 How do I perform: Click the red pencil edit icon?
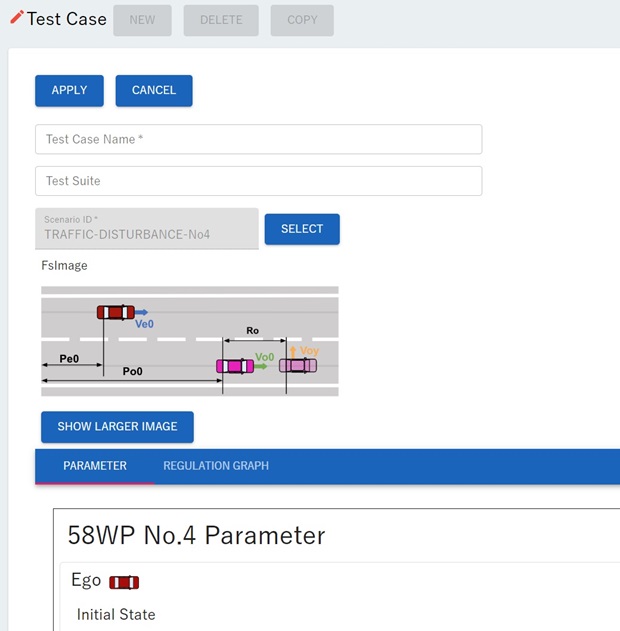coord(16,18)
